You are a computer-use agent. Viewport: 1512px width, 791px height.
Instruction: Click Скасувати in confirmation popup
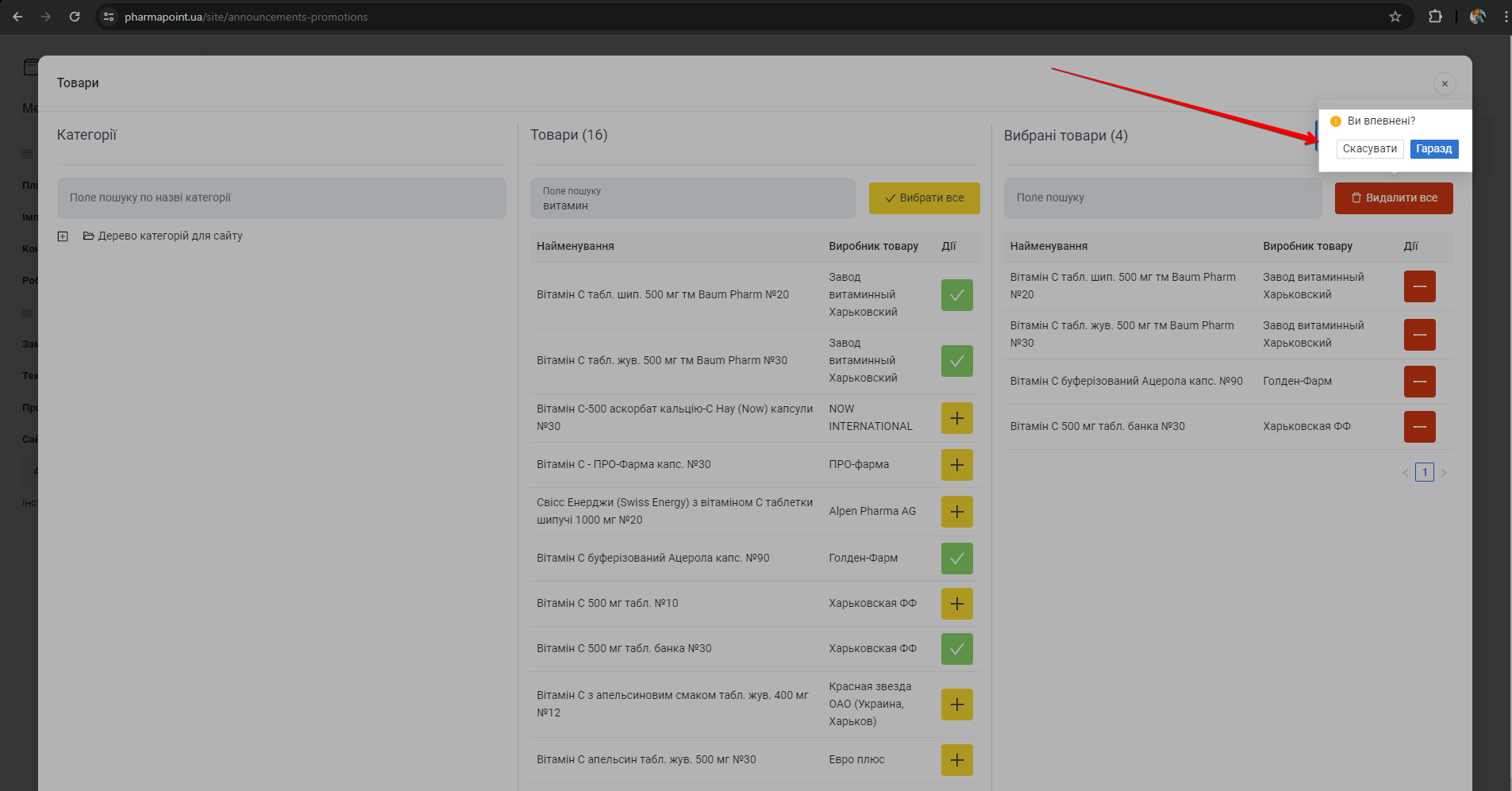tap(1369, 149)
